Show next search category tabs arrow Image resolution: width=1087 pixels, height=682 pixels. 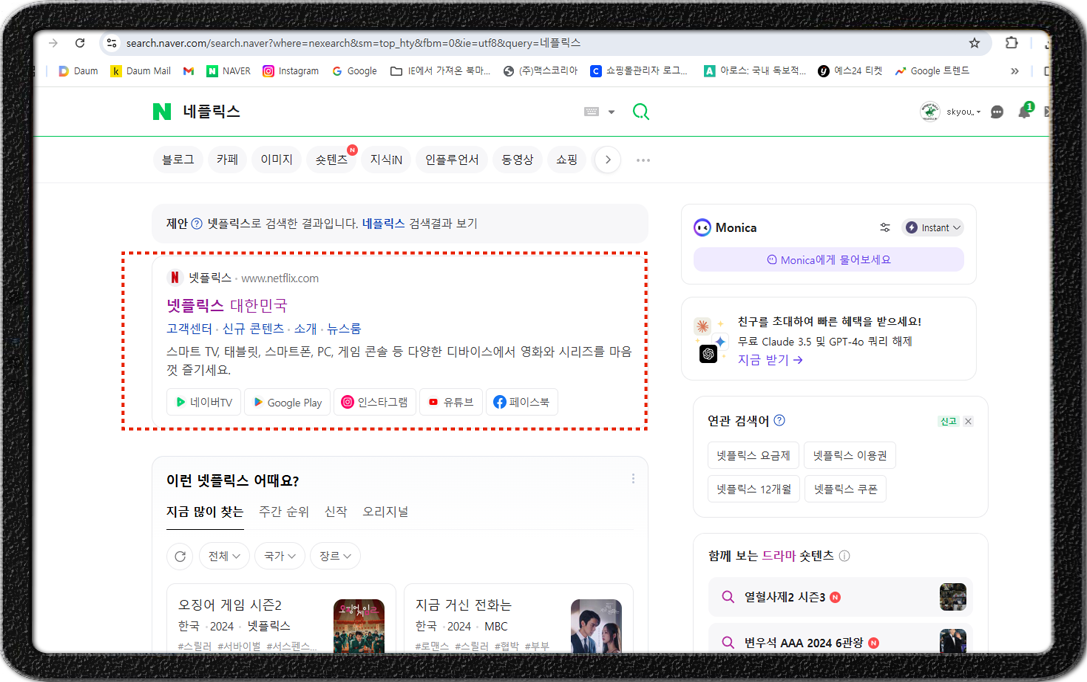click(608, 160)
